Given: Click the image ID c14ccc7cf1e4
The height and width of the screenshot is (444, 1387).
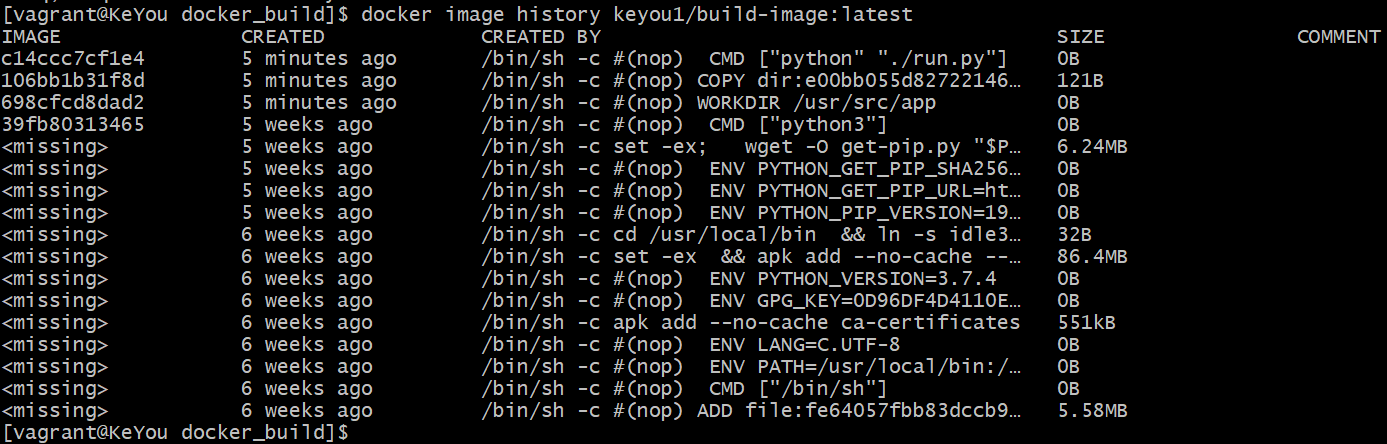Looking at the screenshot, I should click(x=73, y=58).
